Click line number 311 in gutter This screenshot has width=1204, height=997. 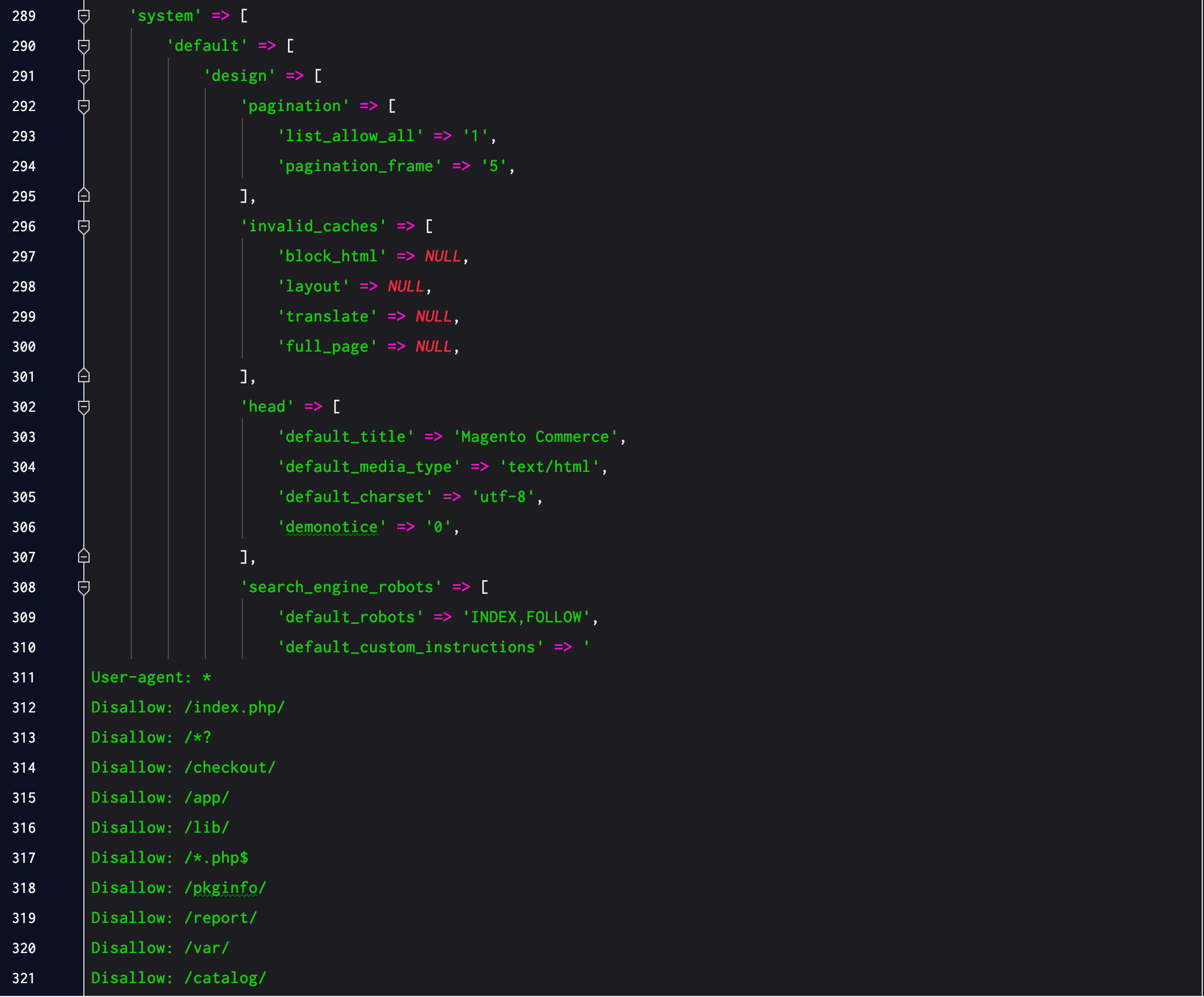[24, 678]
